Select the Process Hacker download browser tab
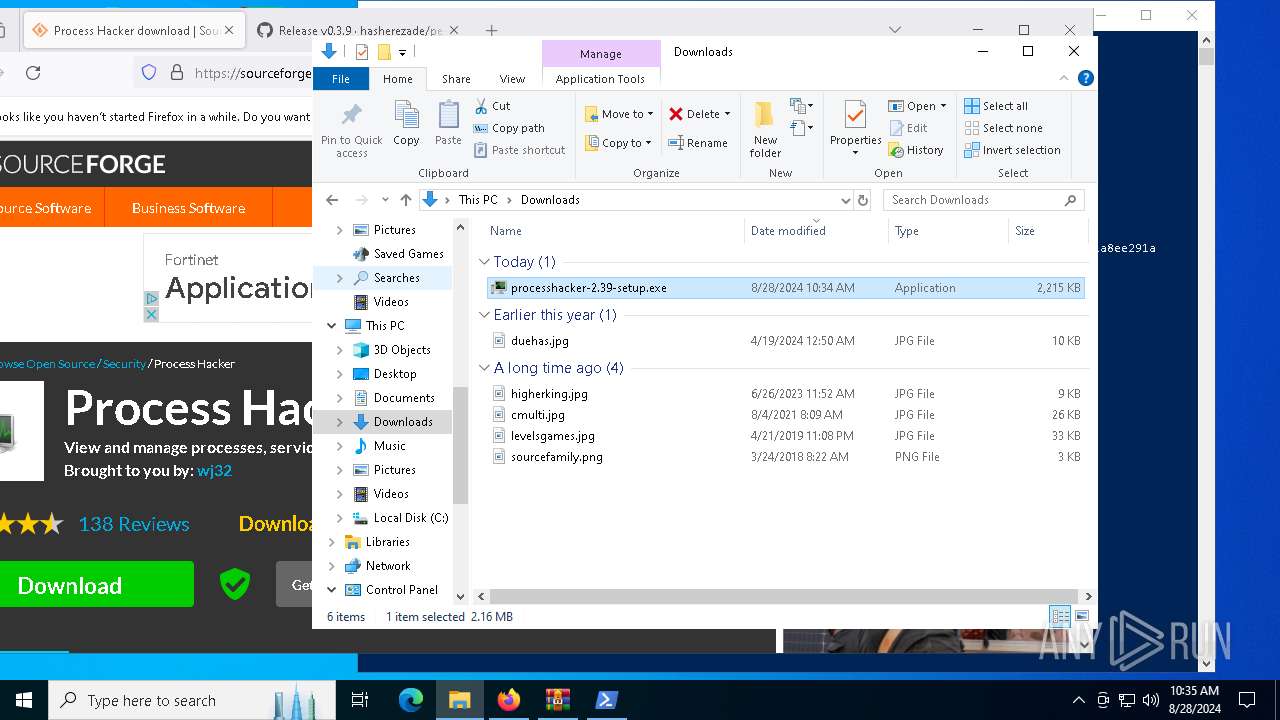Viewport: 1280px width, 720px height. [133, 30]
